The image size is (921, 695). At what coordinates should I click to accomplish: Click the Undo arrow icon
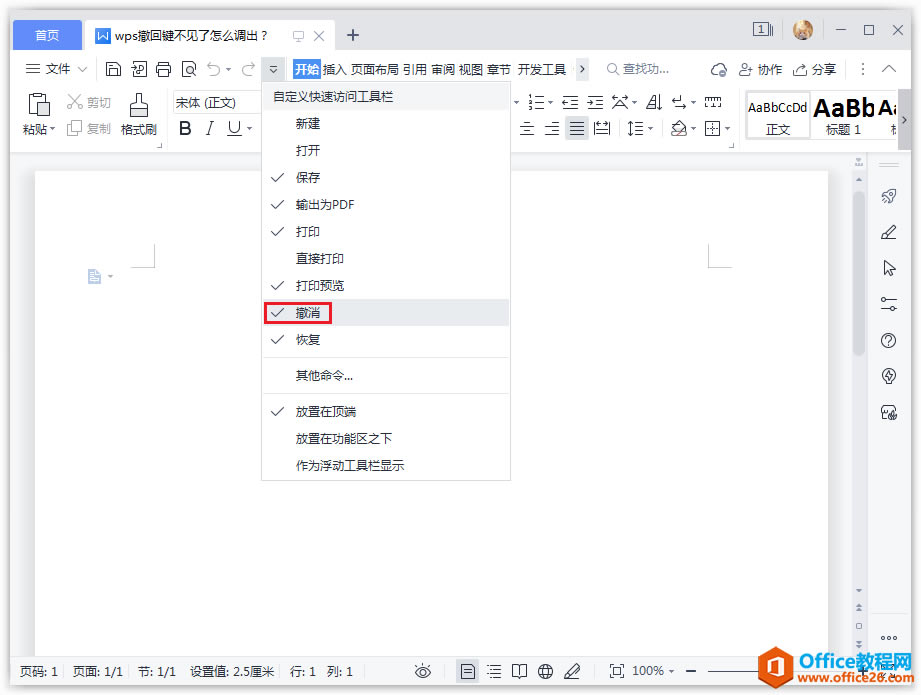(x=214, y=69)
